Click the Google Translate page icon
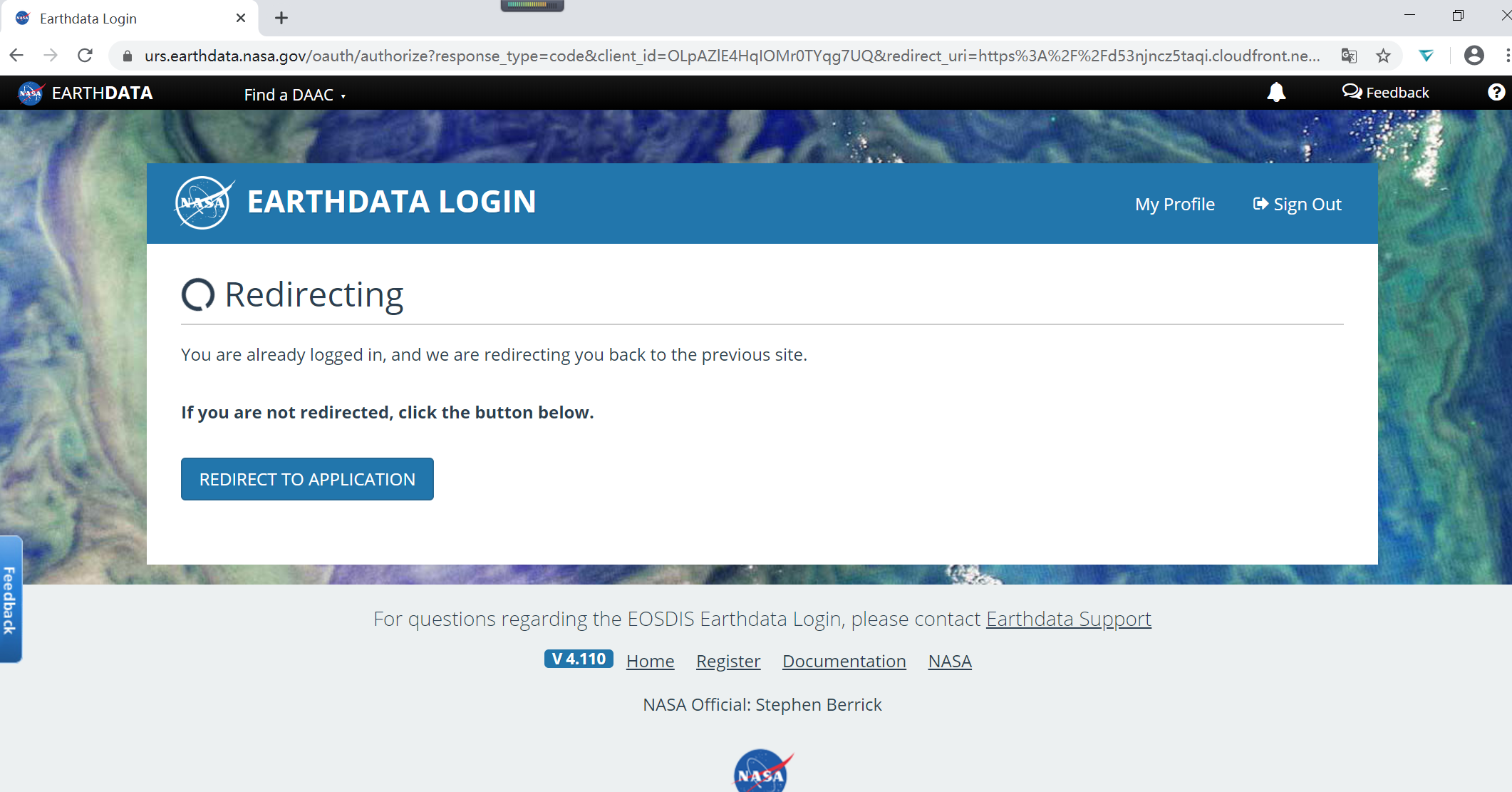 (x=1348, y=56)
